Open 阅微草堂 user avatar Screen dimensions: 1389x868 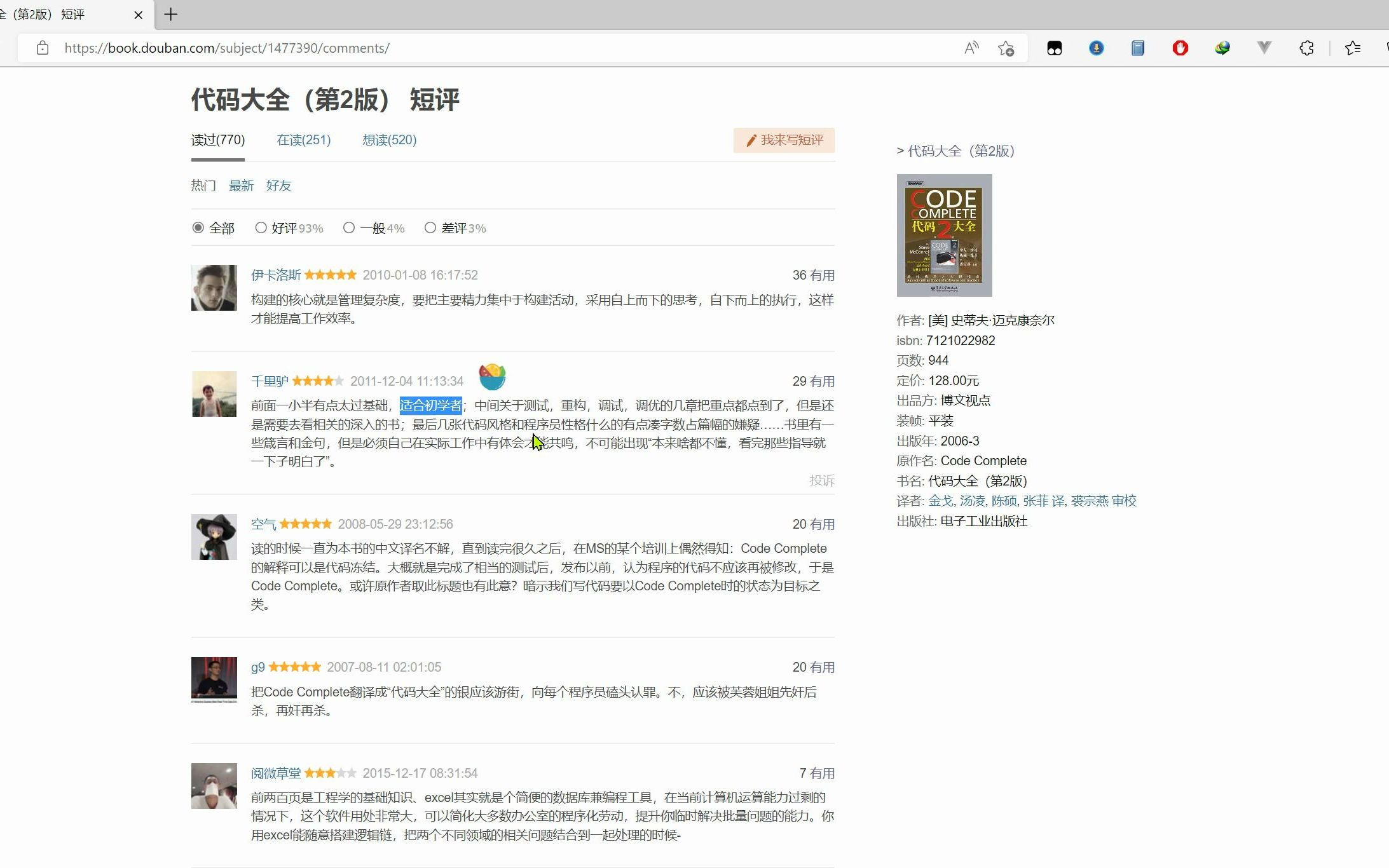coord(214,786)
